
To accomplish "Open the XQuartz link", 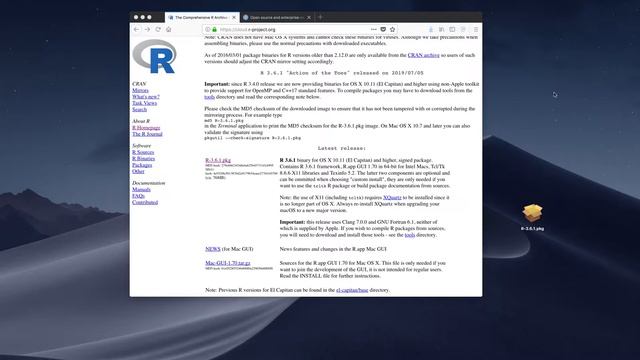I will [392, 198].
